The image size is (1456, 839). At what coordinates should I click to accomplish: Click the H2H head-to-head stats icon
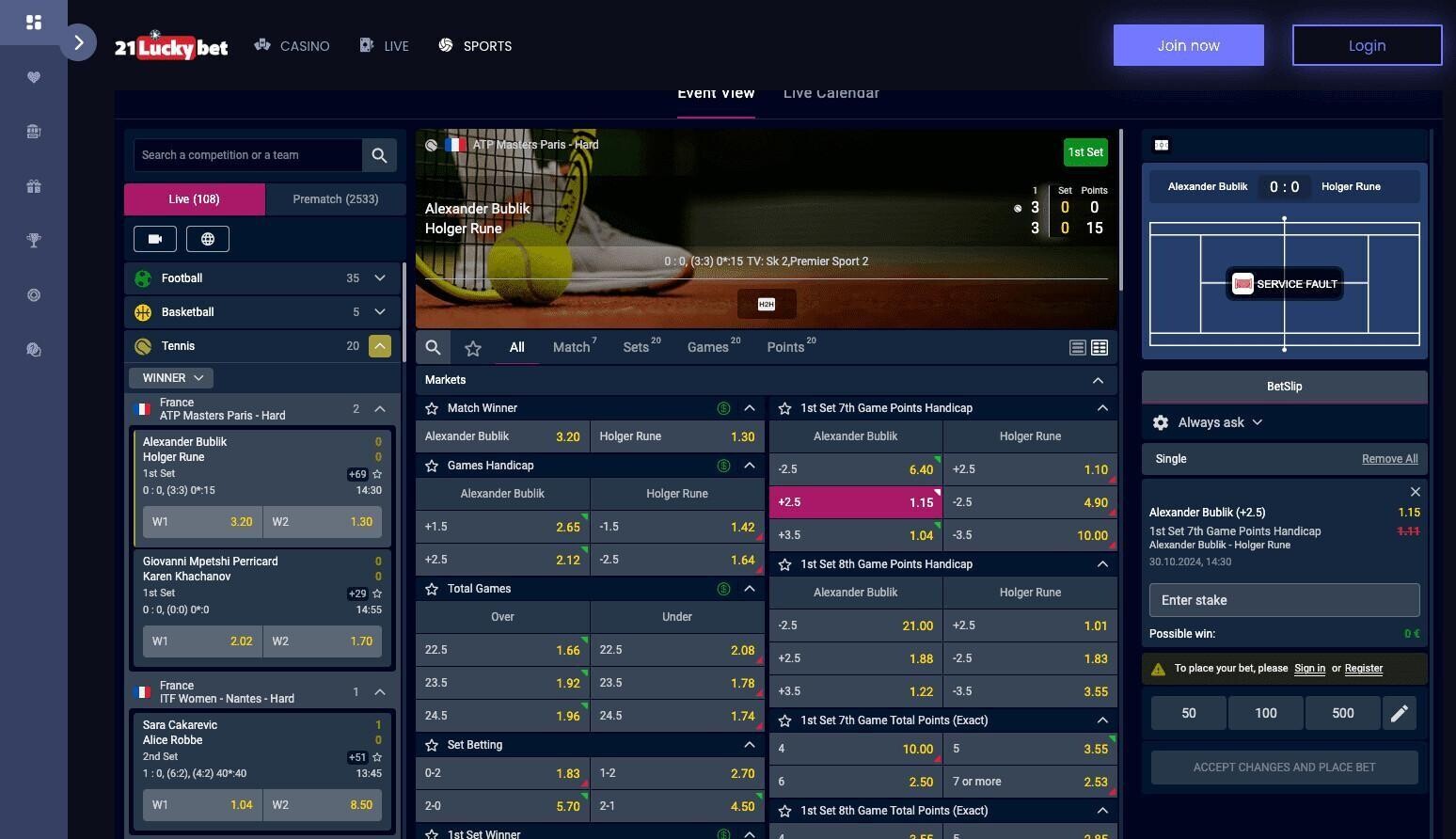[x=766, y=304]
